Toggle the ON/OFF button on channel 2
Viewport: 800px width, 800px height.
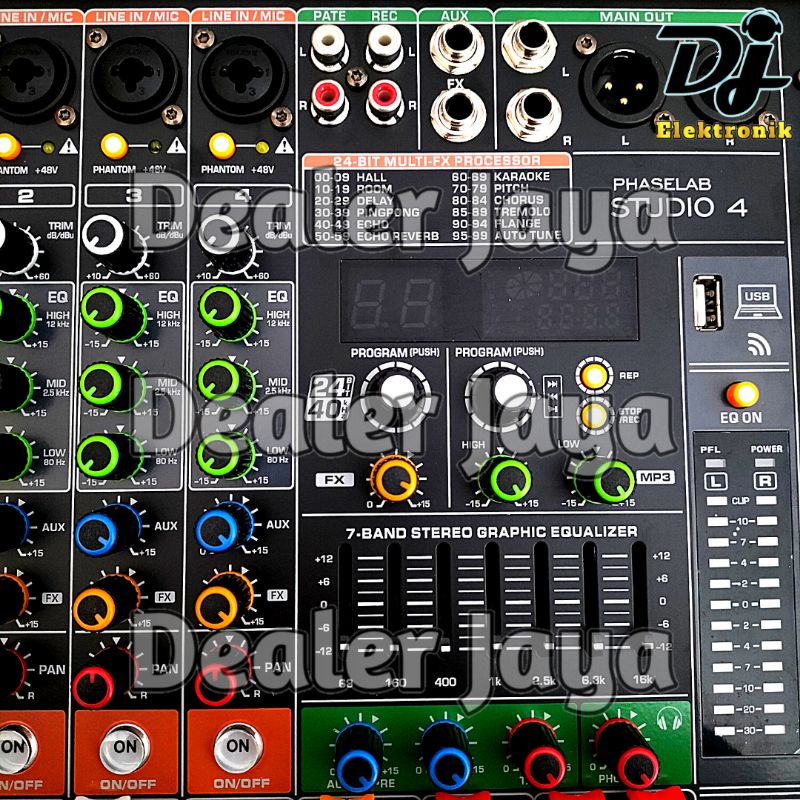click(x=15, y=748)
